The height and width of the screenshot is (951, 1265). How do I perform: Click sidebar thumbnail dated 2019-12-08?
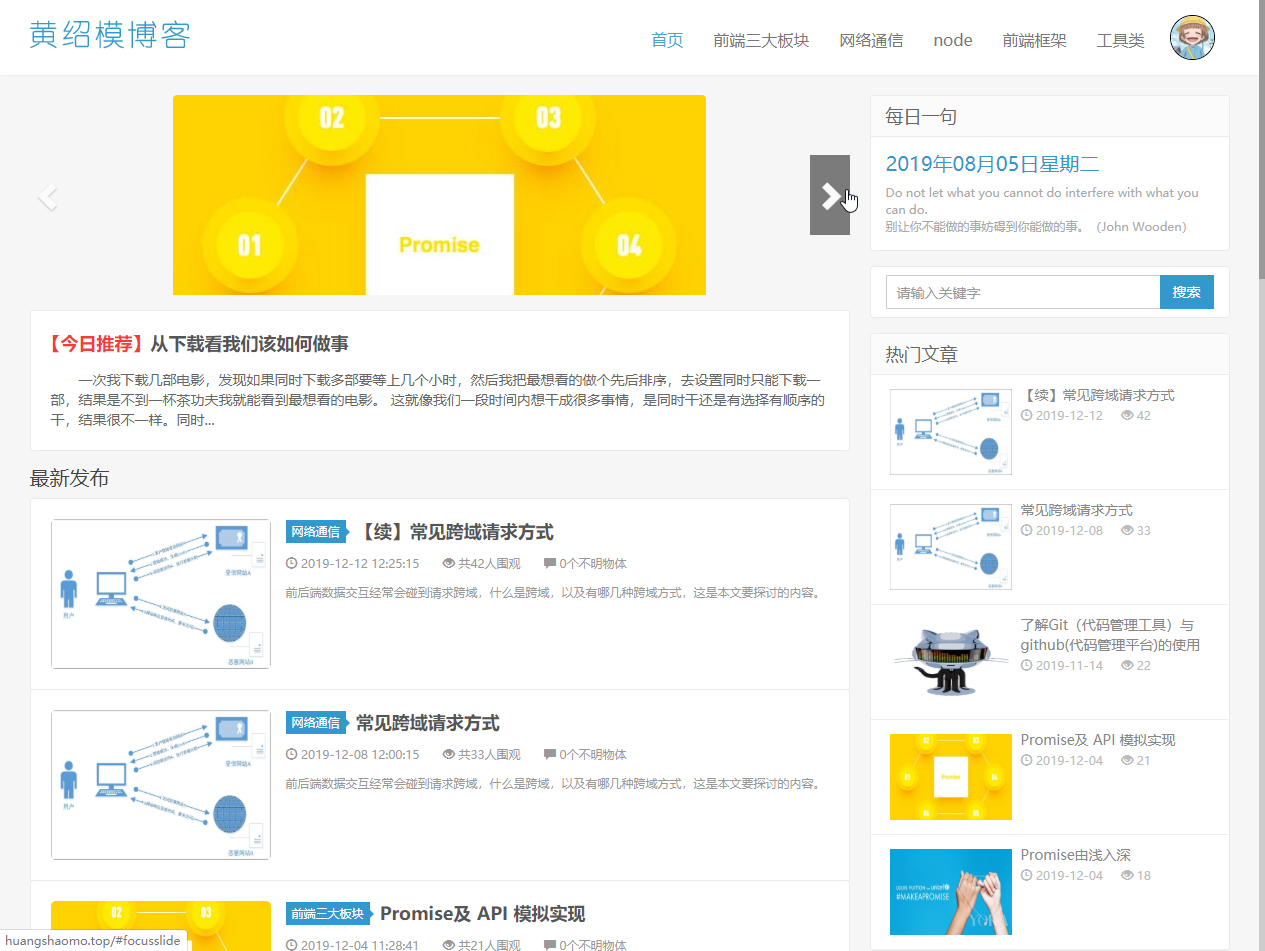[951, 547]
